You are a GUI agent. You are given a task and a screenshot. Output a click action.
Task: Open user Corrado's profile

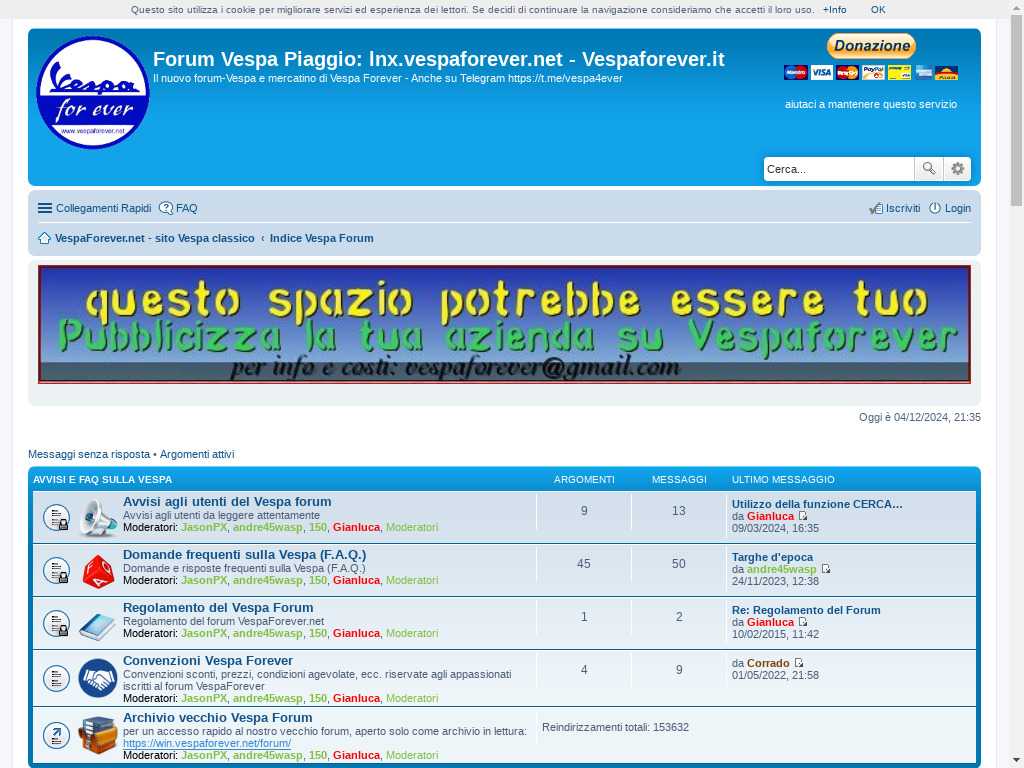click(x=768, y=663)
